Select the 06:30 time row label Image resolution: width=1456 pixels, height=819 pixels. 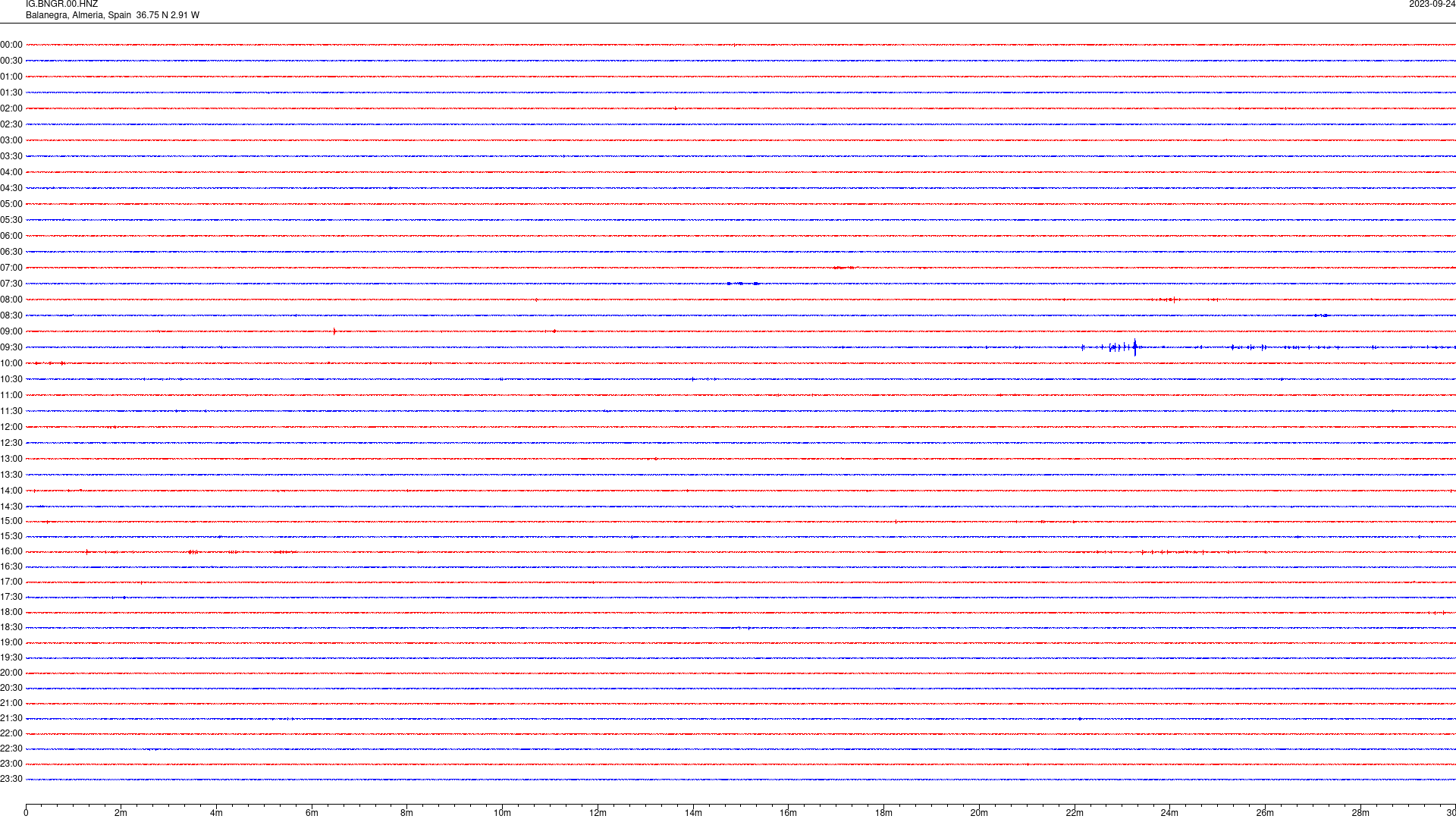(11, 252)
